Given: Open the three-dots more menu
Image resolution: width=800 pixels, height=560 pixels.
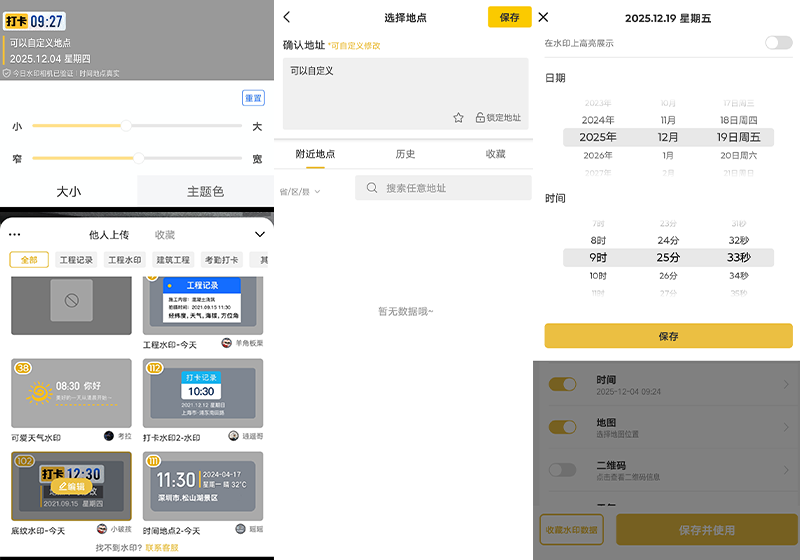Looking at the screenshot, I should (x=15, y=235).
